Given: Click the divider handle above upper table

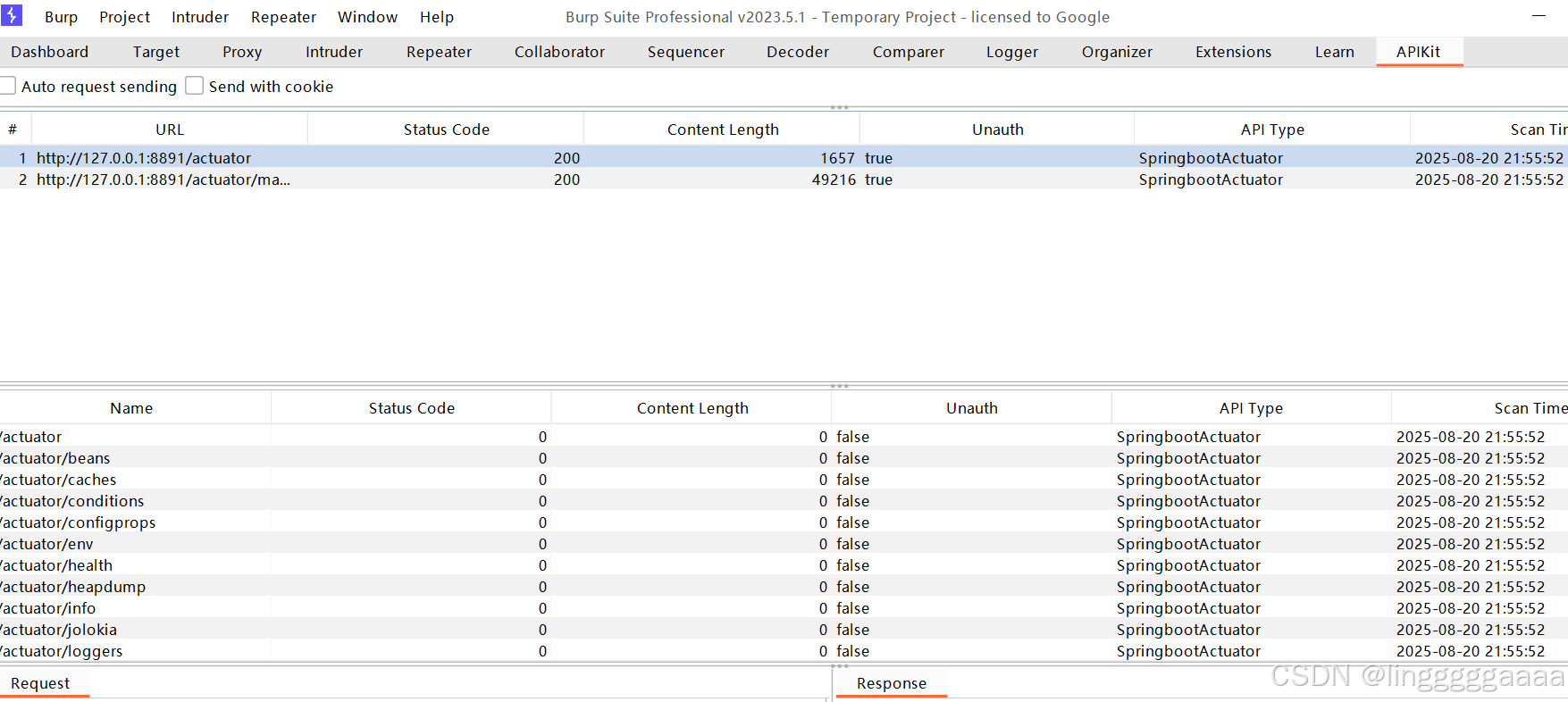Looking at the screenshot, I should [x=839, y=107].
